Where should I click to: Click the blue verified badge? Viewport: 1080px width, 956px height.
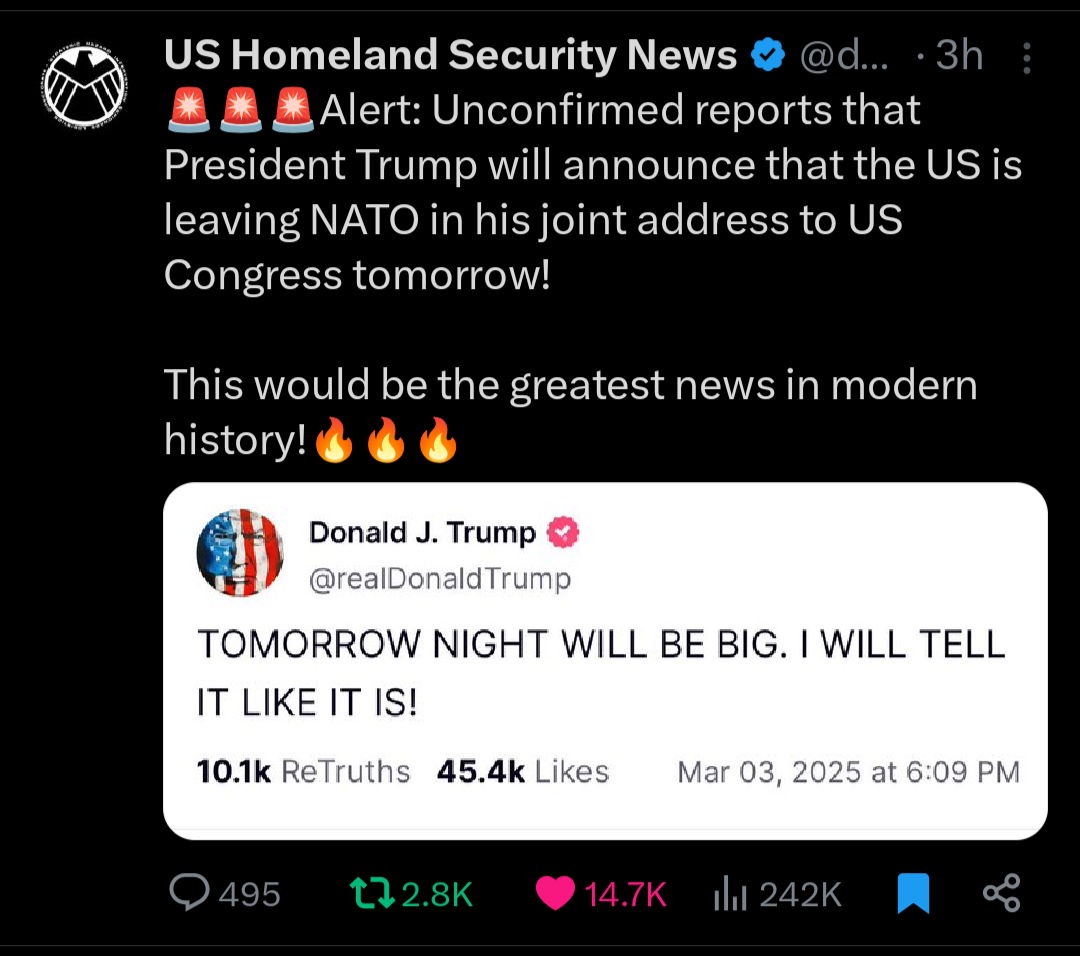[768, 57]
